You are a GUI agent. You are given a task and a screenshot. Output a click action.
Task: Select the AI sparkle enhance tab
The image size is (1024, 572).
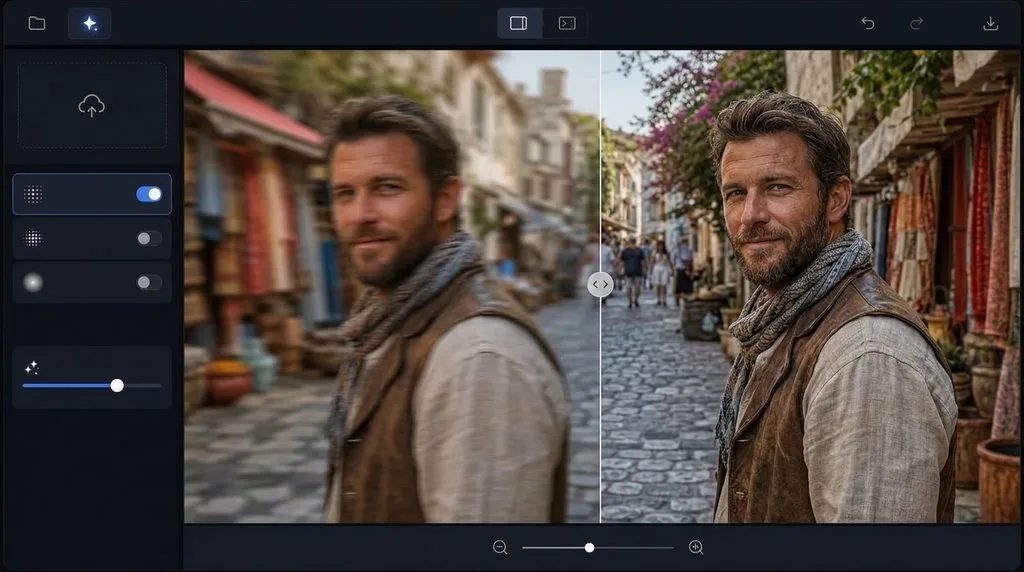(x=89, y=24)
